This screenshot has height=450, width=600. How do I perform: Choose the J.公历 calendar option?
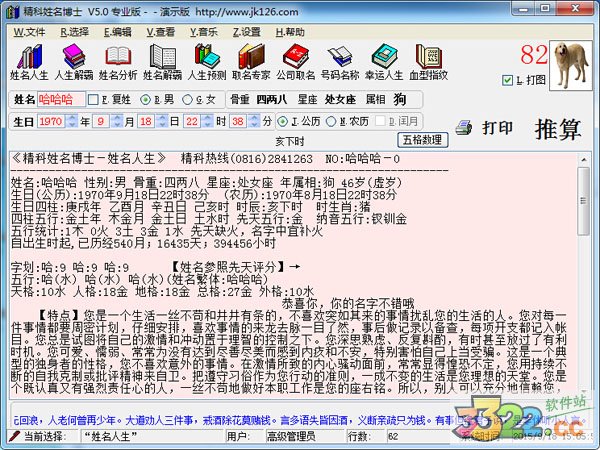[x=282, y=122]
